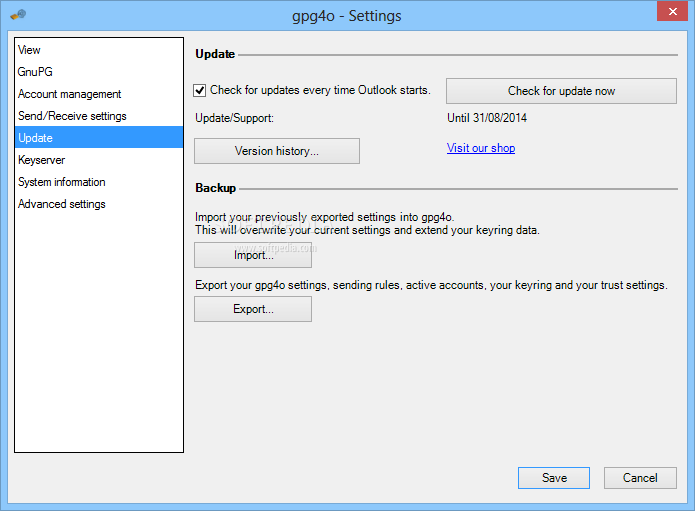695x511 pixels.
Task: Open Account management settings
Action: coord(99,94)
